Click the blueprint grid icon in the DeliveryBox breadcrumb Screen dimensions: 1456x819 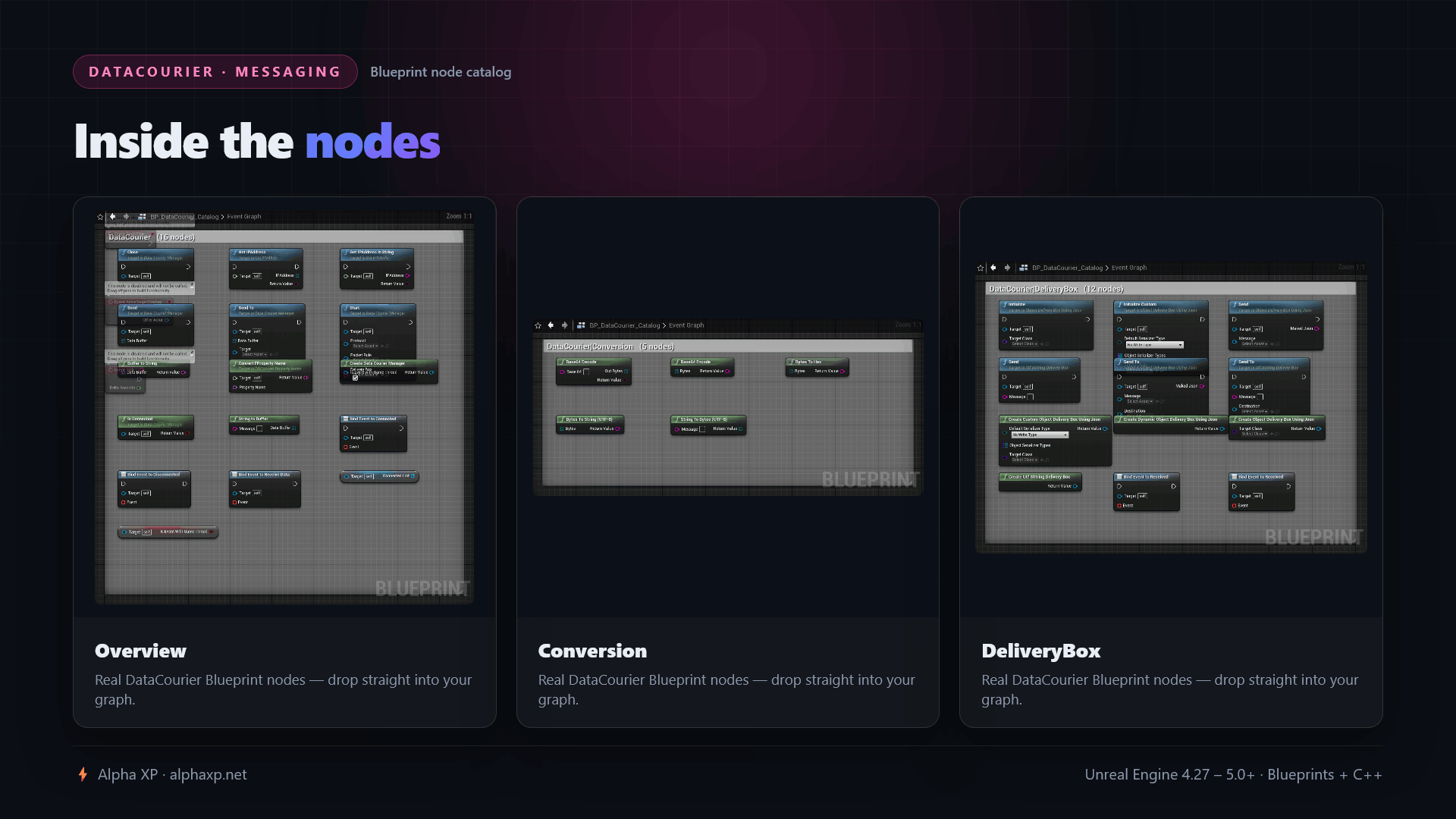pyautogui.click(x=1024, y=268)
